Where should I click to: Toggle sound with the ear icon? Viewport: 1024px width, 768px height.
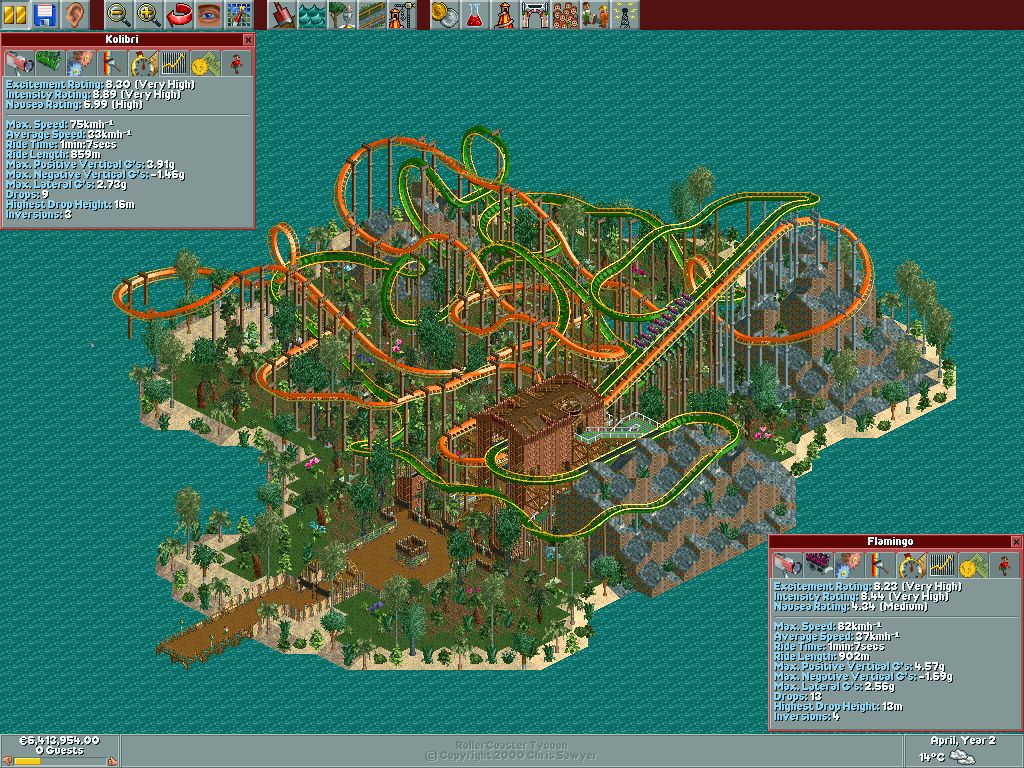[x=72, y=14]
